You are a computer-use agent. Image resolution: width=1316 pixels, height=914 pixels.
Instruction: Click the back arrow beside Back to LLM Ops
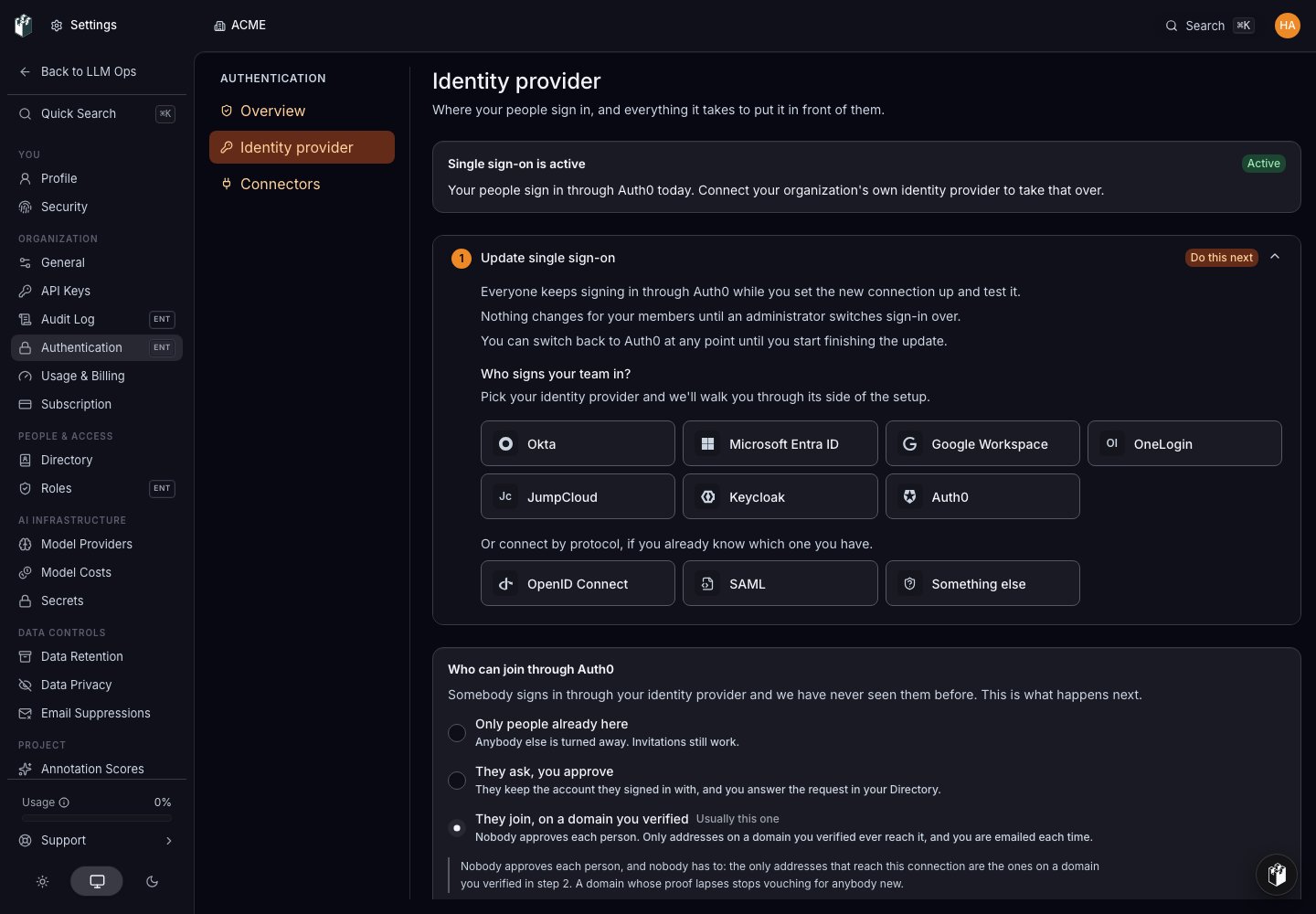click(x=26, y=71)
